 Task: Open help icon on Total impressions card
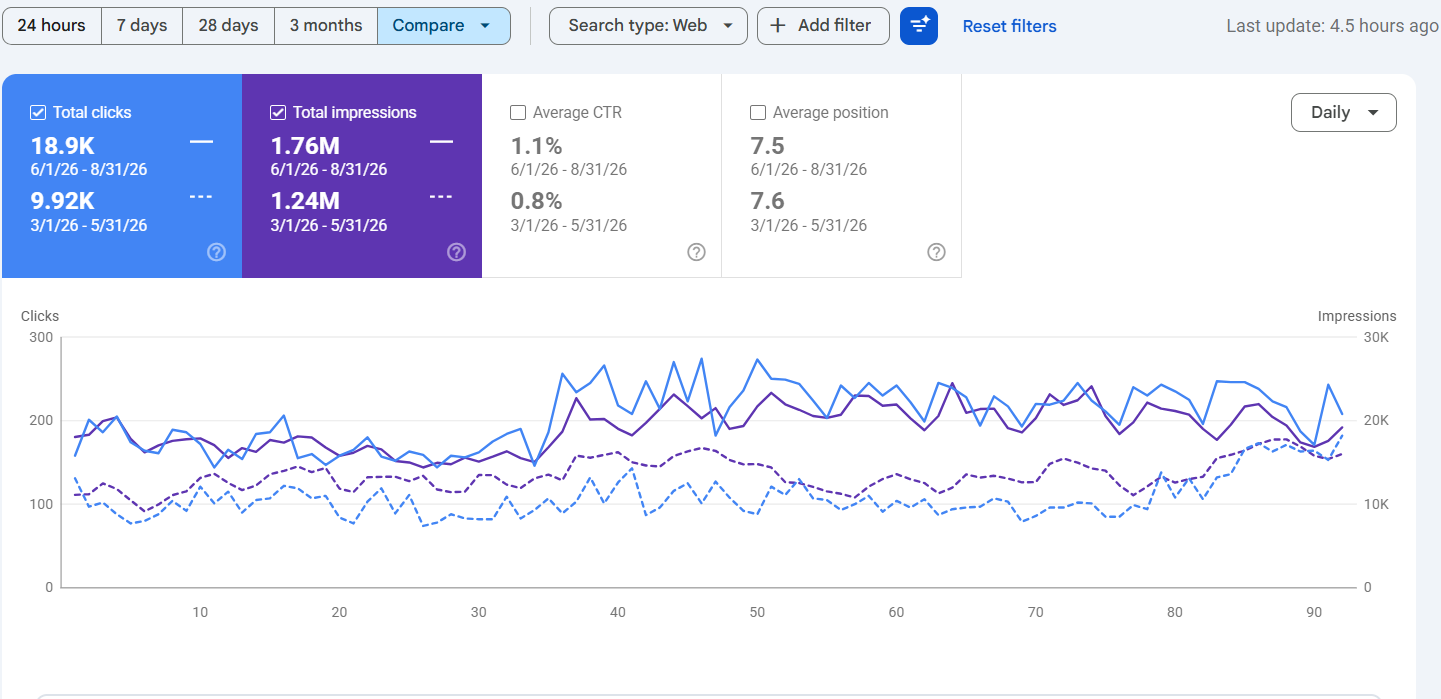point(456,252)
